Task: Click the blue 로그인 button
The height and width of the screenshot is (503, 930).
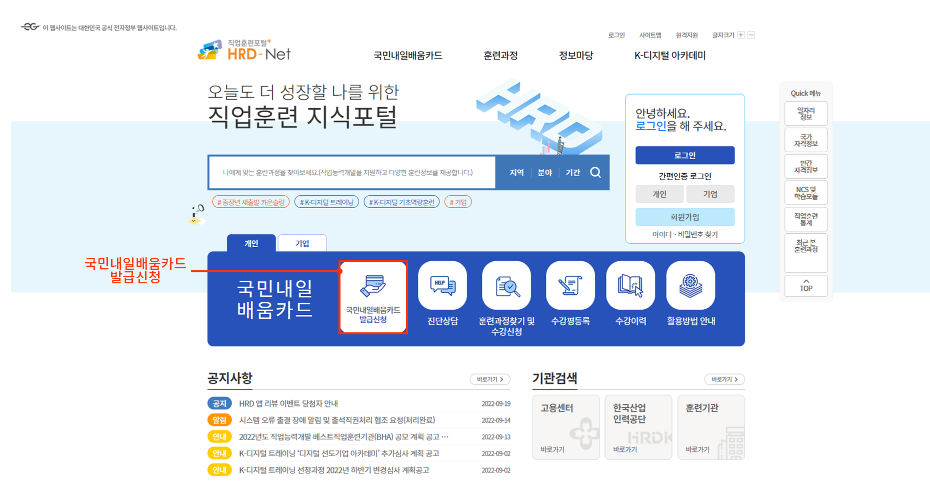Action: coord(684,155)
